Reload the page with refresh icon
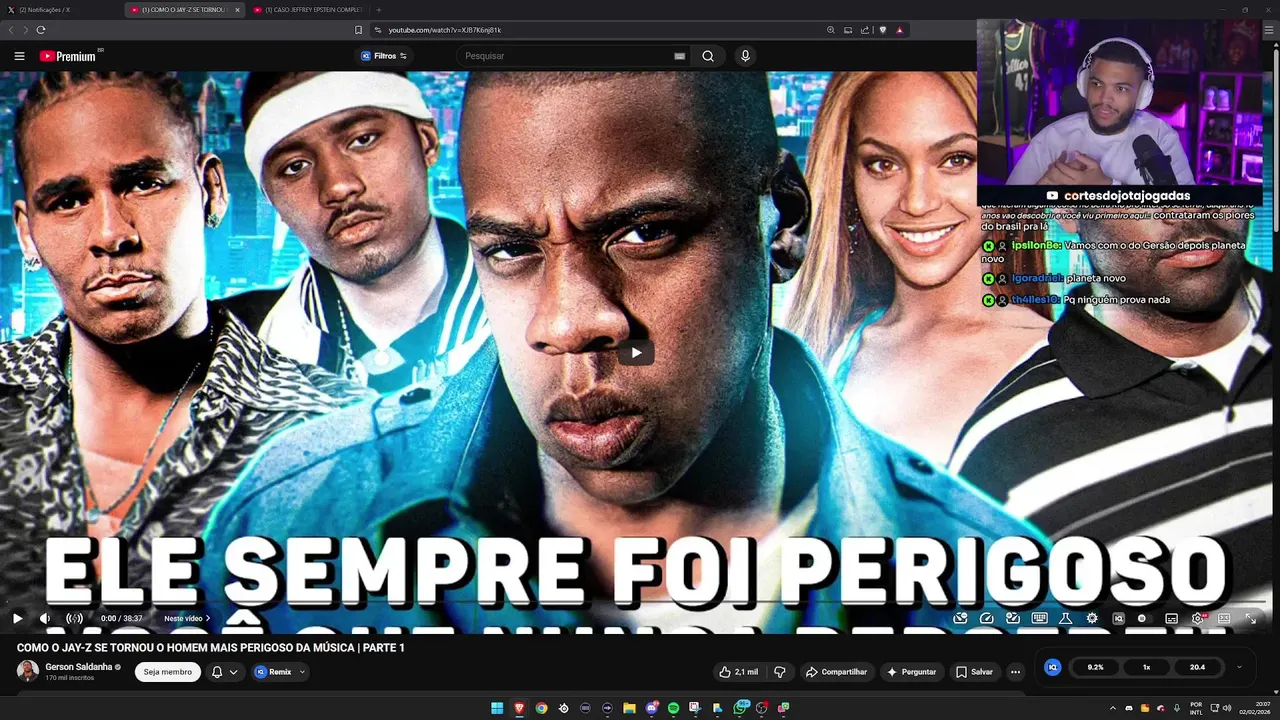Image resolution: width=1280 pixels, height=720 pixels. coord(41,30)
